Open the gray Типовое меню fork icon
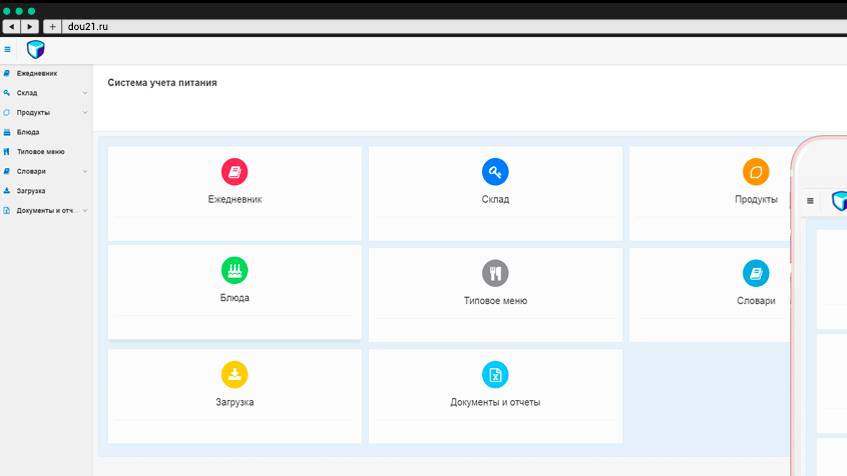The image size is (847, 476). pyautogui.click(x=495, y=273)
